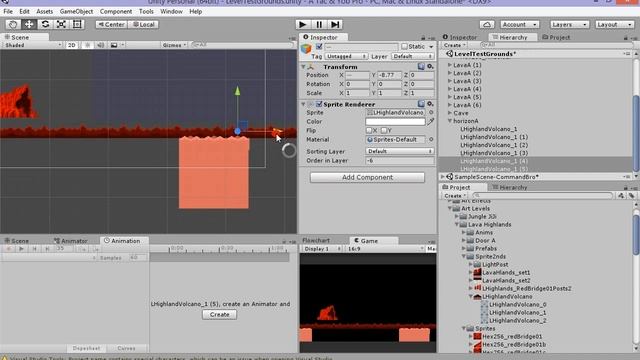Step one frame forward
Screen dimensions: 640x360
[335, 24]
